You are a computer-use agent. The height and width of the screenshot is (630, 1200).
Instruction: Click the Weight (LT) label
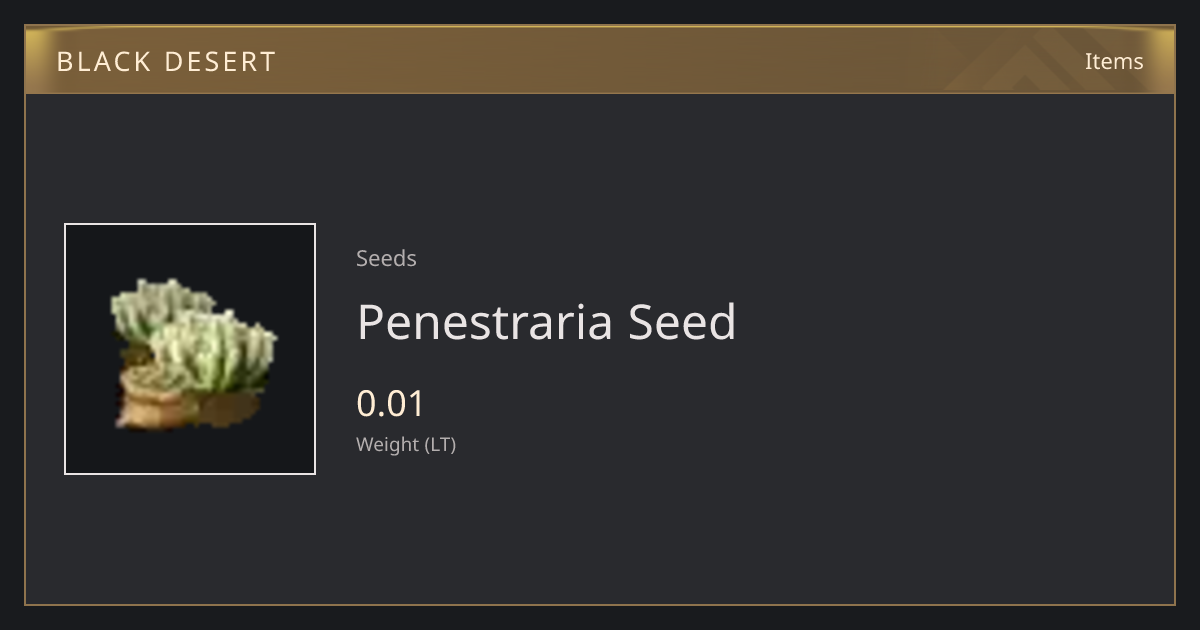tap(406, 445)
